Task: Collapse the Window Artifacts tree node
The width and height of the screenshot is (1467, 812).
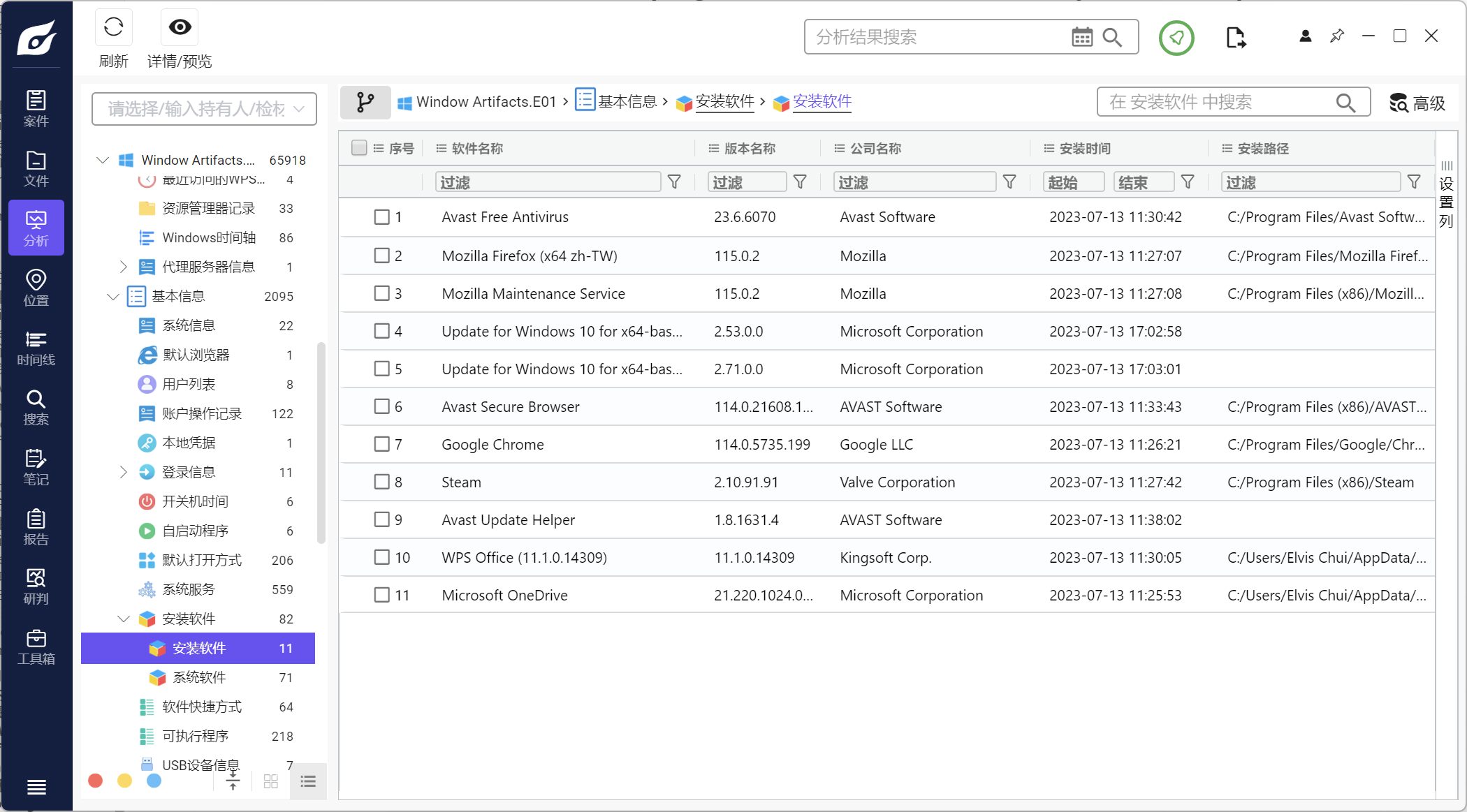Action: tap(103, 160)
